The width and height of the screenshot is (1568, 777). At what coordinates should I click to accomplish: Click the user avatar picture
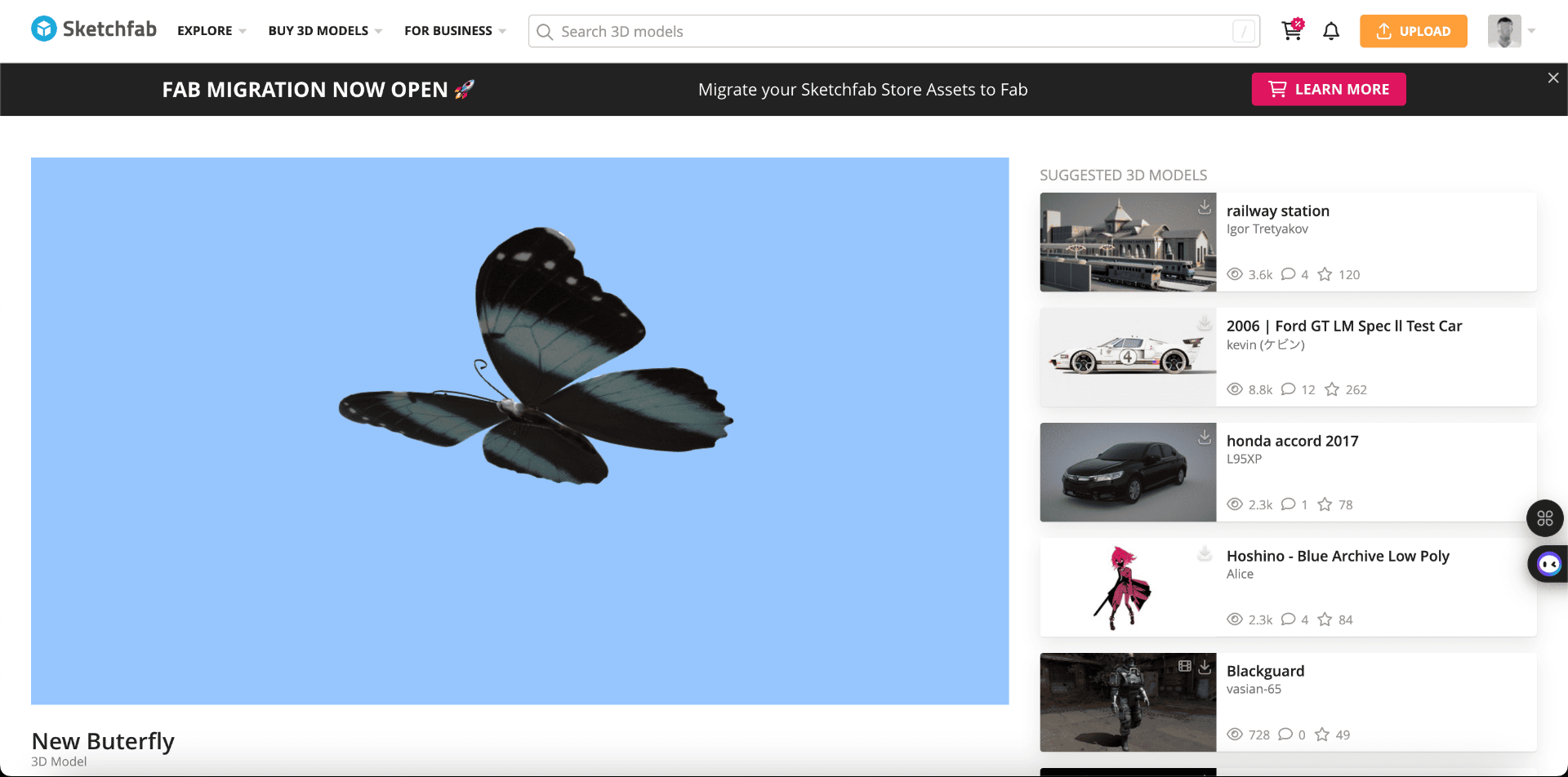[1504, 31]
